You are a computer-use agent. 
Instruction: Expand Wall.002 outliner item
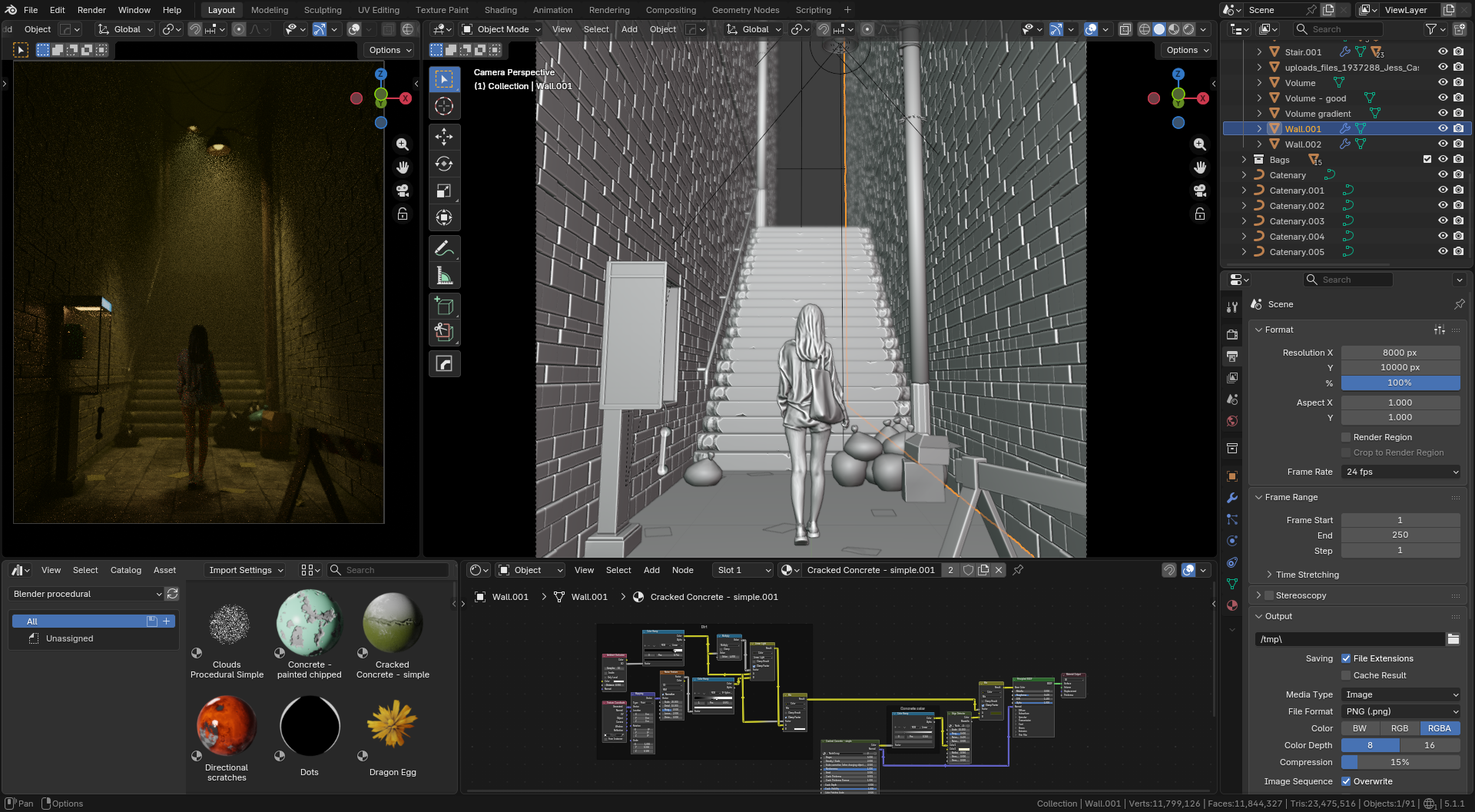[x=1259, y=144]
